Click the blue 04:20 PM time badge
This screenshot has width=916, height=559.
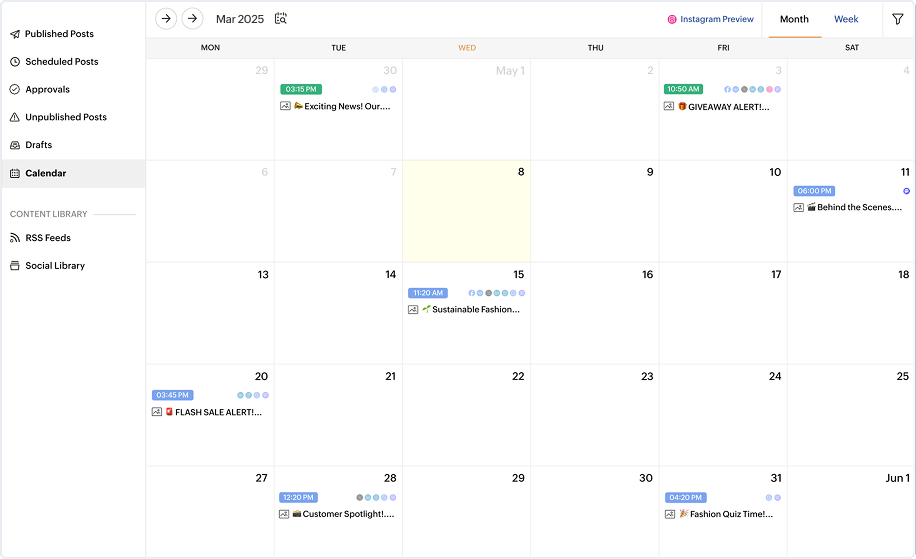(686, 498)
